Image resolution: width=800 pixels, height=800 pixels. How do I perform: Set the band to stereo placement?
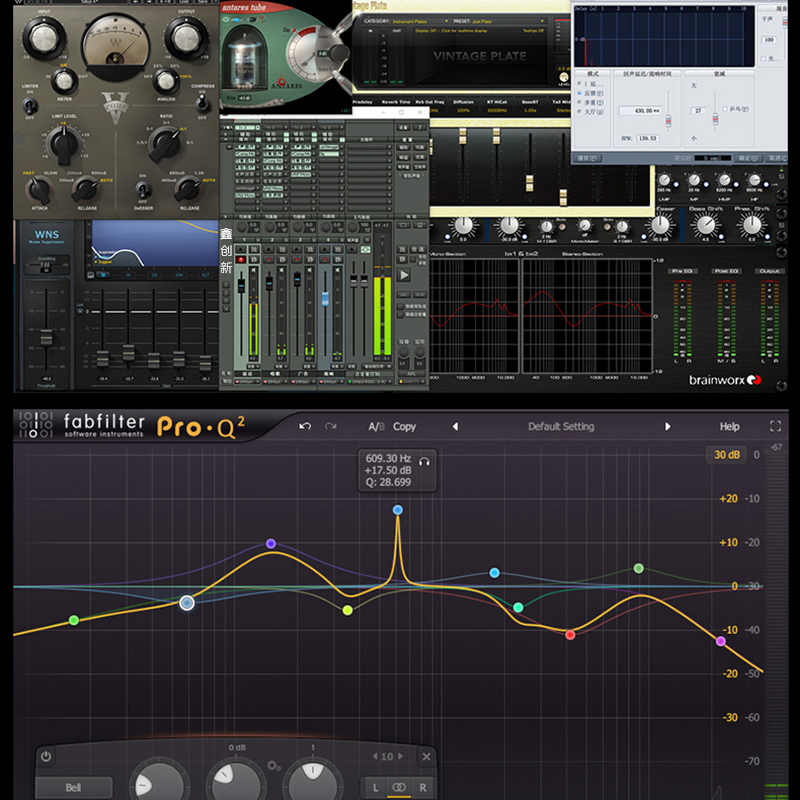point(399,788)
